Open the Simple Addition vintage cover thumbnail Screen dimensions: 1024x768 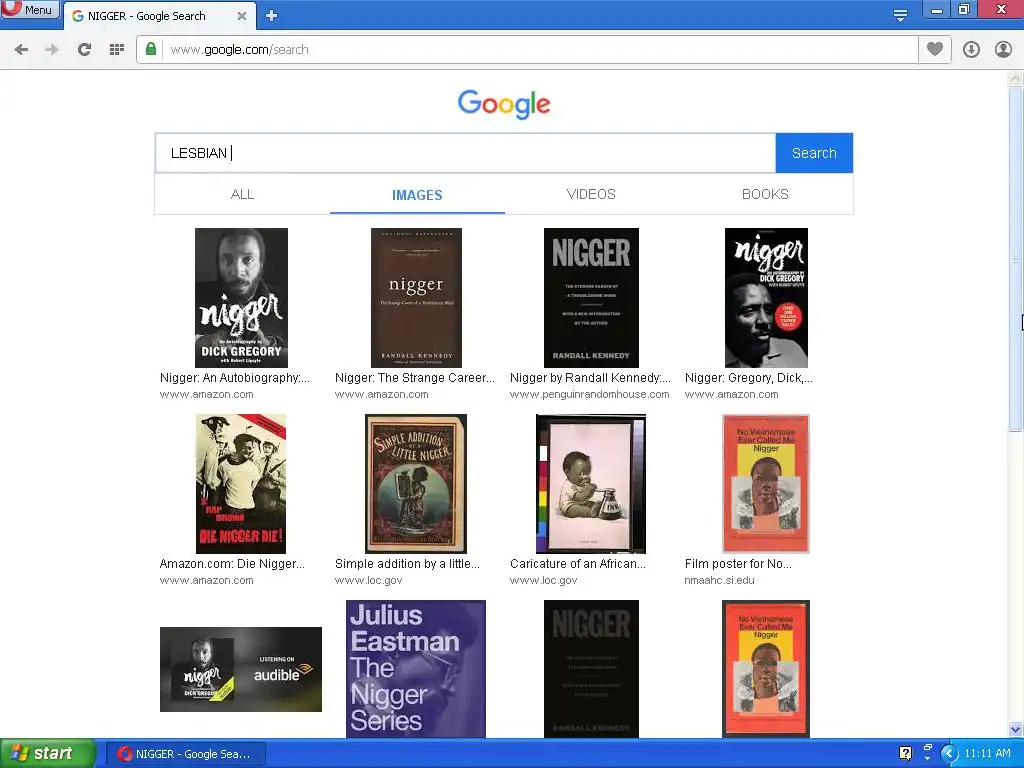pos(416,484)
